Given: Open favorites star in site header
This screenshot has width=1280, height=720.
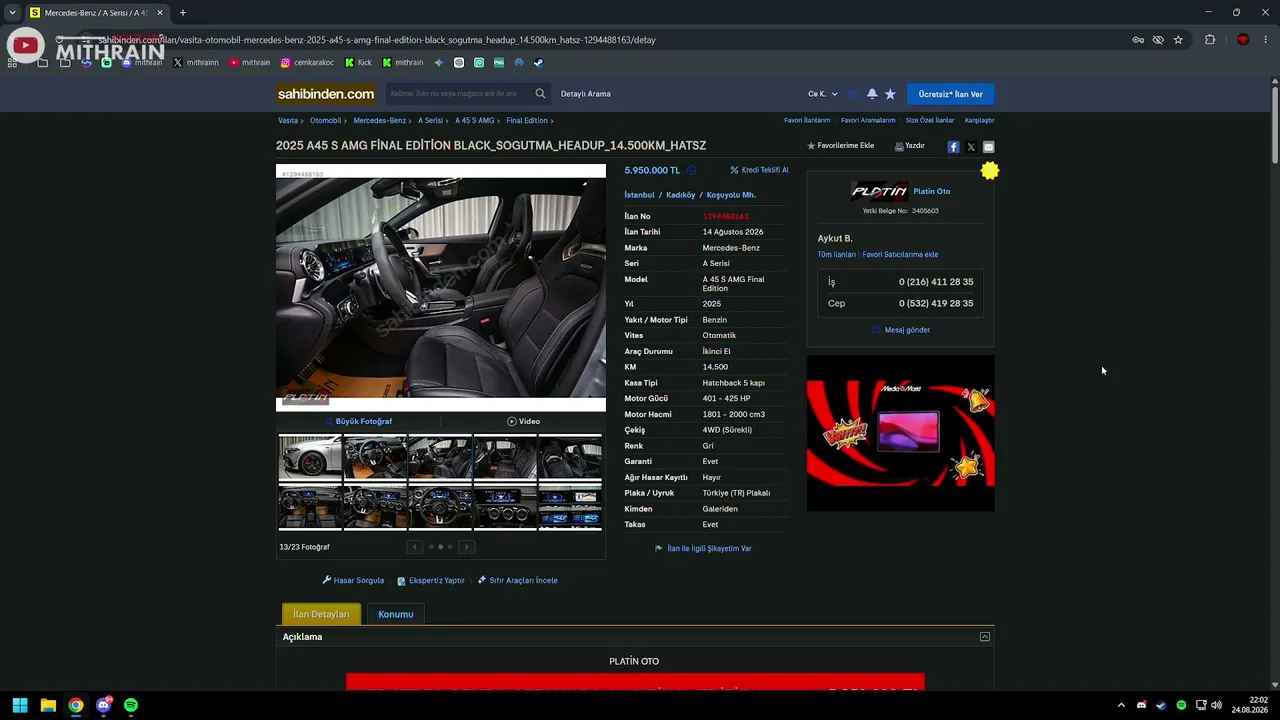Looking at the screenshot, I should coord(890,94).
